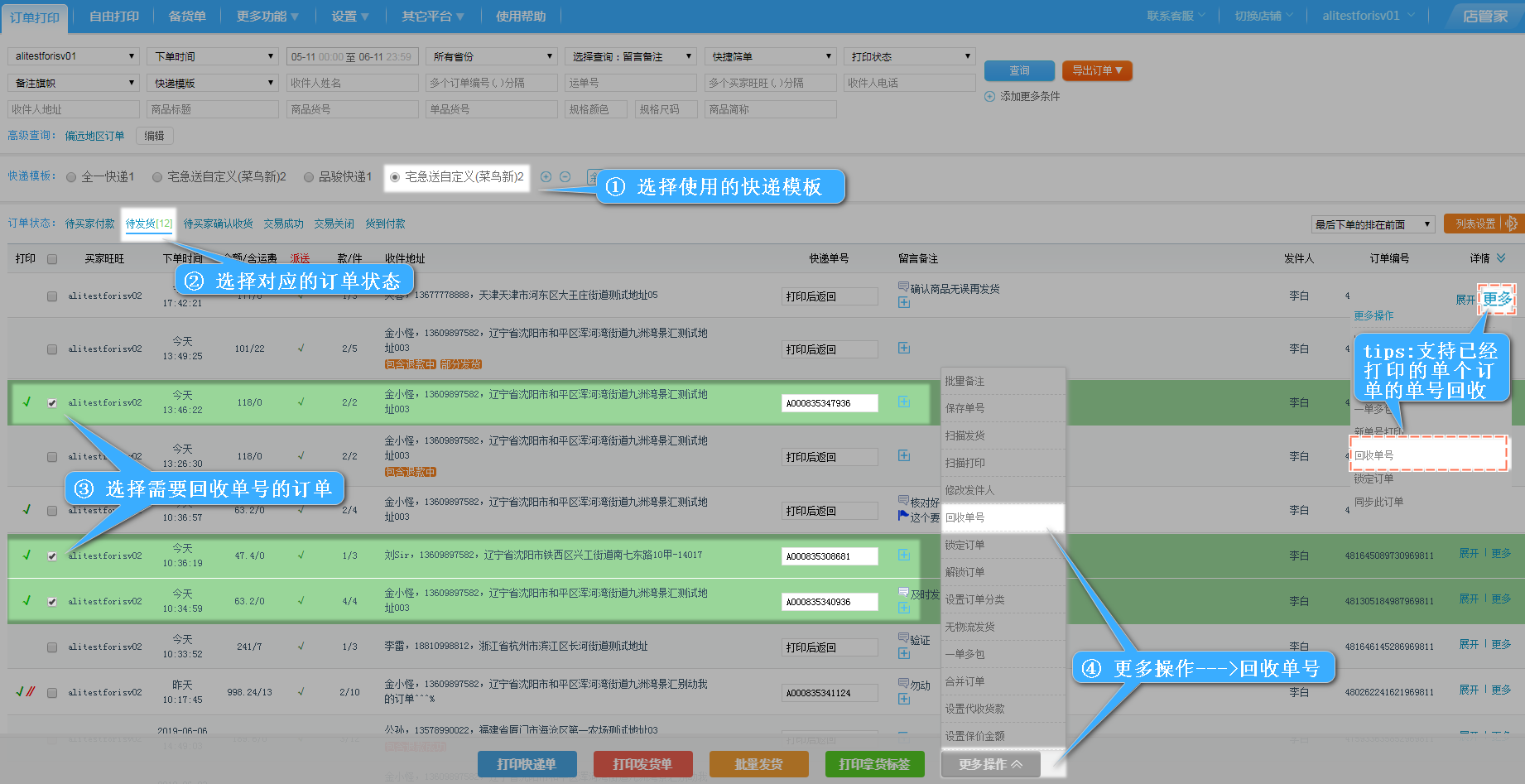Expand the 最后下单的排在前面 sort dropdown
The width and height of the screenshot is (1525, 784).
pyautogui.click(x=1373, y=224)
